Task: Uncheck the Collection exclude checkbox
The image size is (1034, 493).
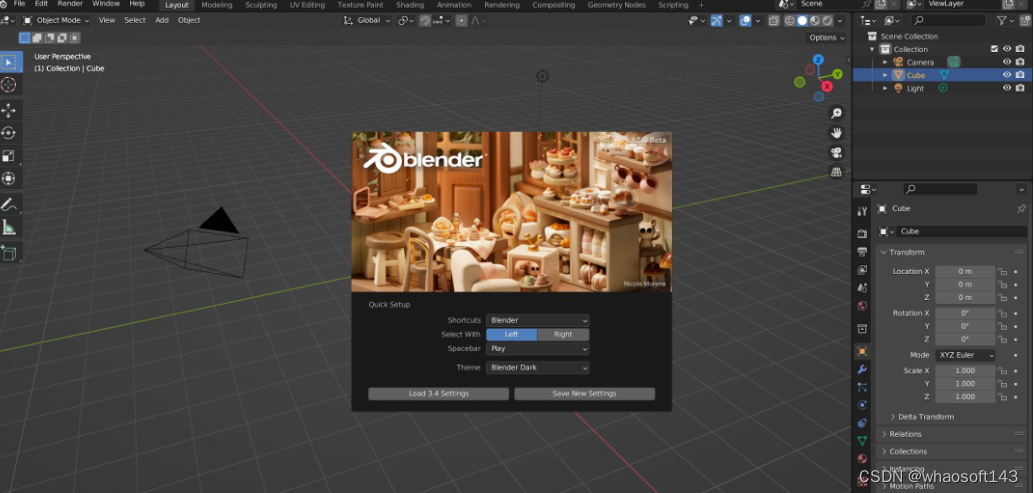Action: 994,49
